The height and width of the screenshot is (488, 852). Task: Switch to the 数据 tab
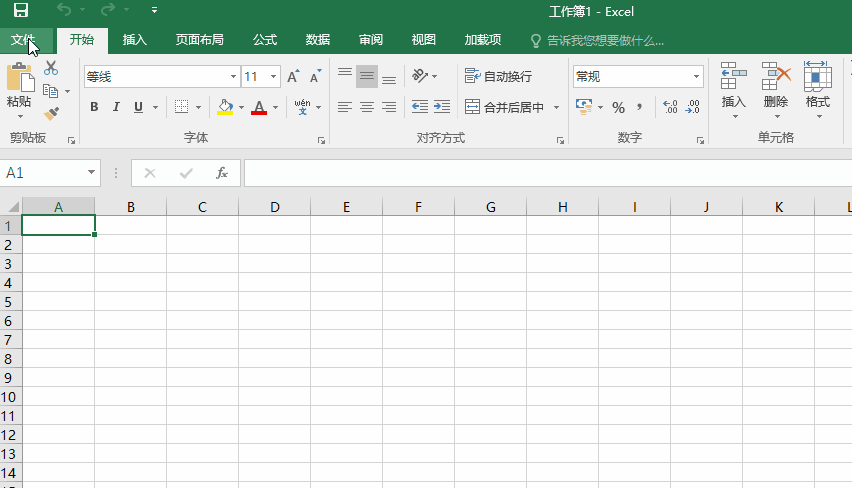click(x=318, y=40)
